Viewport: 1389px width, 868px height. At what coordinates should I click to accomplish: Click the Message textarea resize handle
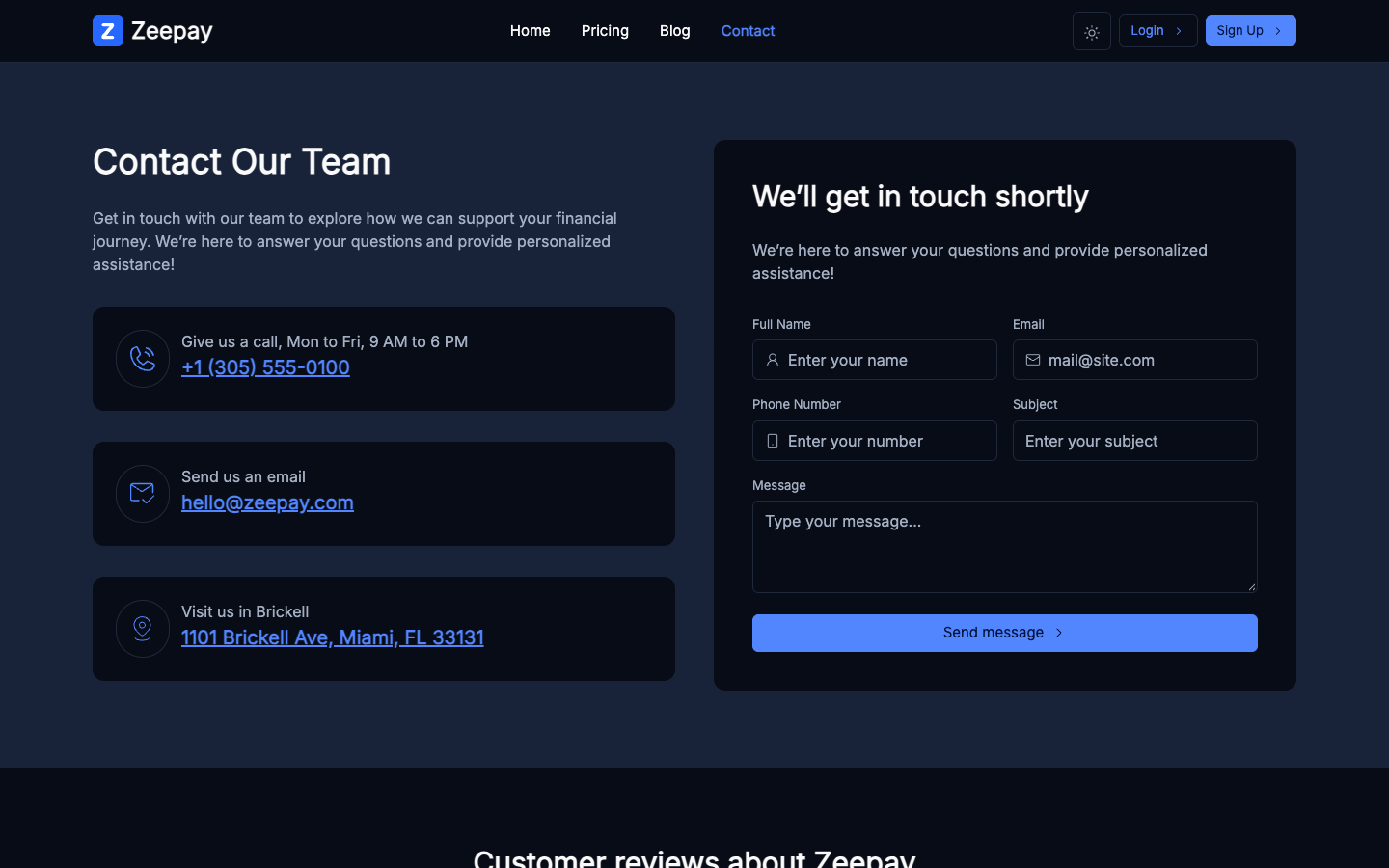[1251, 586]
